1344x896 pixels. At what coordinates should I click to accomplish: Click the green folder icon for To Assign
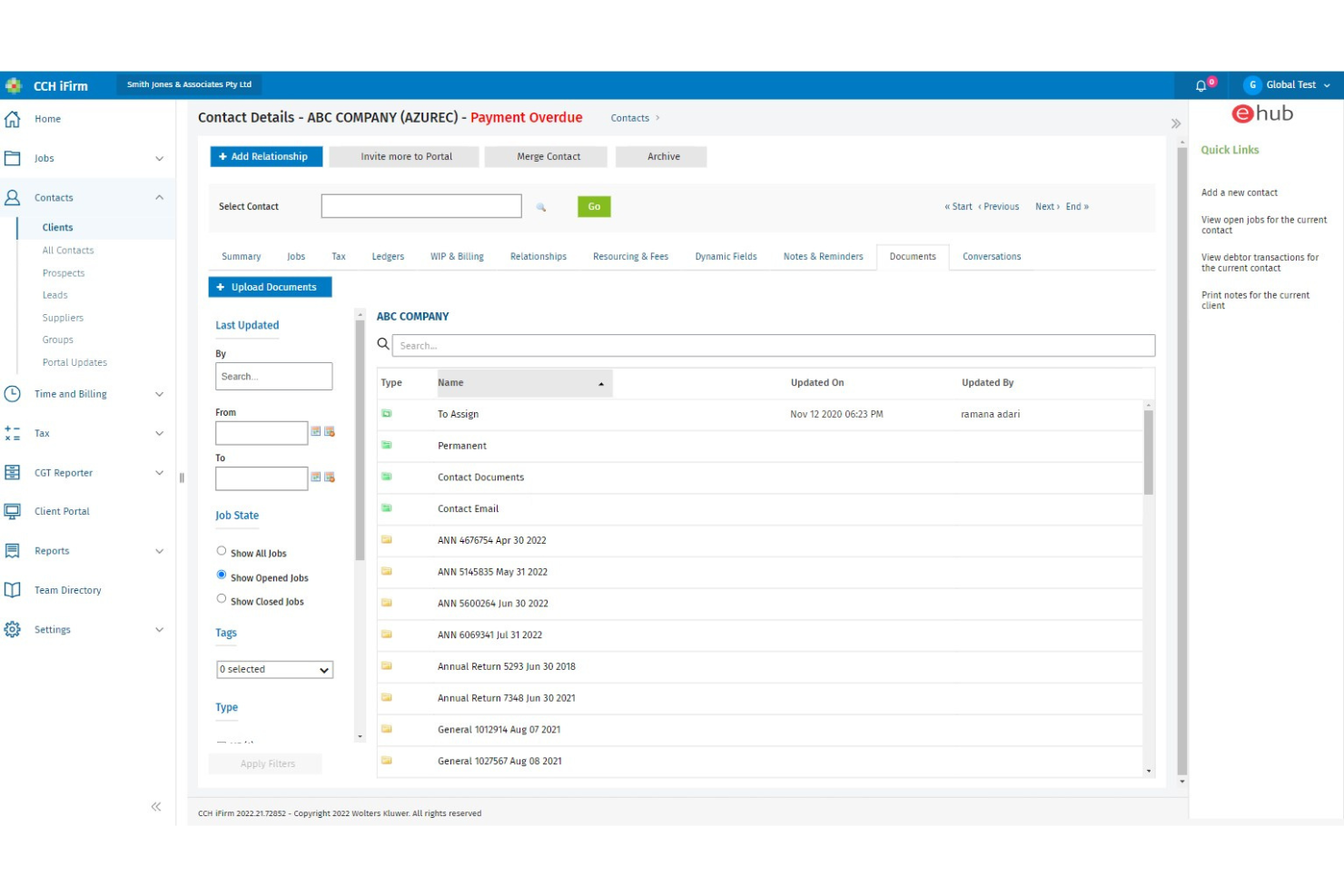click(x=387, y=413)
